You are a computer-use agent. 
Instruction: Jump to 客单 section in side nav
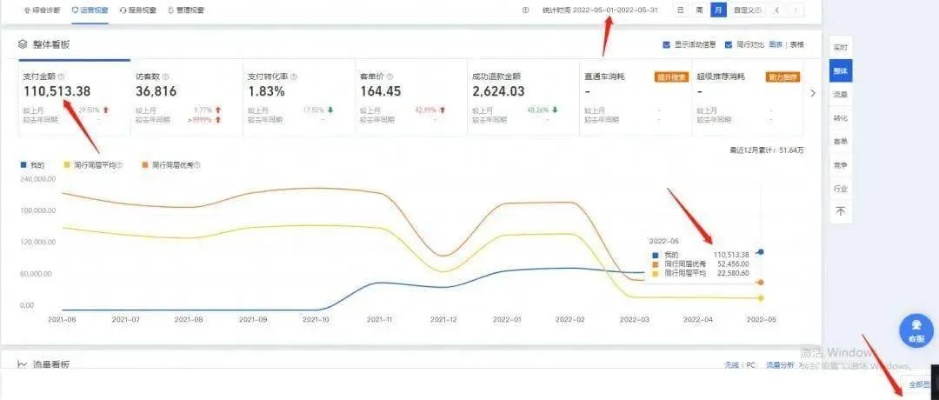tap(840, 142)
